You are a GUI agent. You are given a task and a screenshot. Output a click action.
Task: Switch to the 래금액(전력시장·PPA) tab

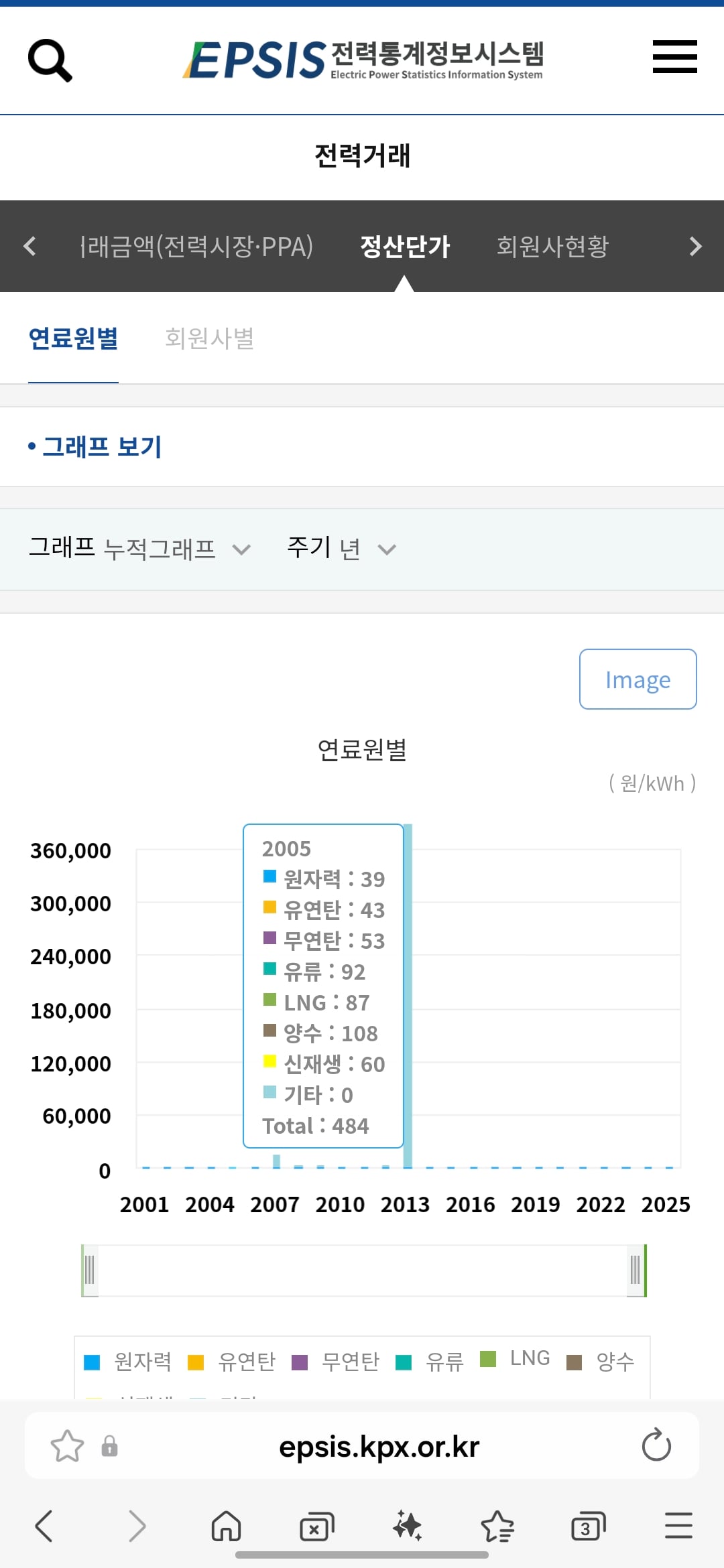click(196, 247)
